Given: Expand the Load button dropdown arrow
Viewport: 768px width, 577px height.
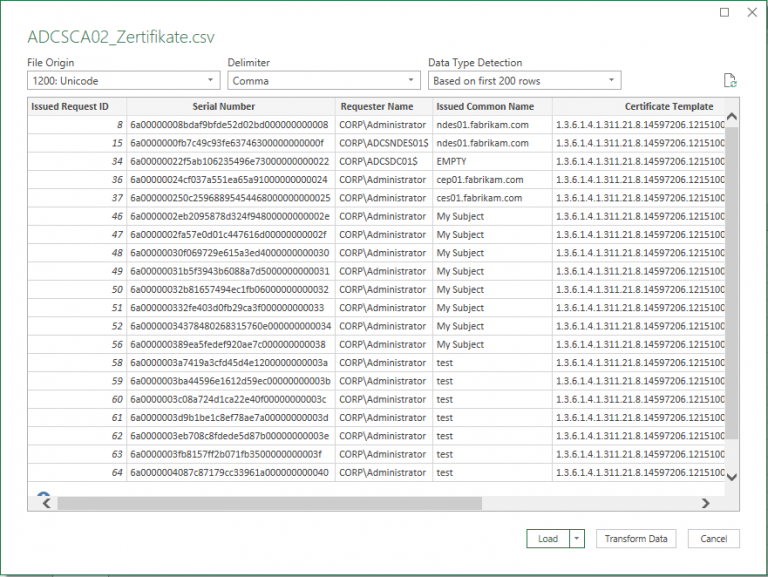Looking at the screenshot, I should click(577, 539).
